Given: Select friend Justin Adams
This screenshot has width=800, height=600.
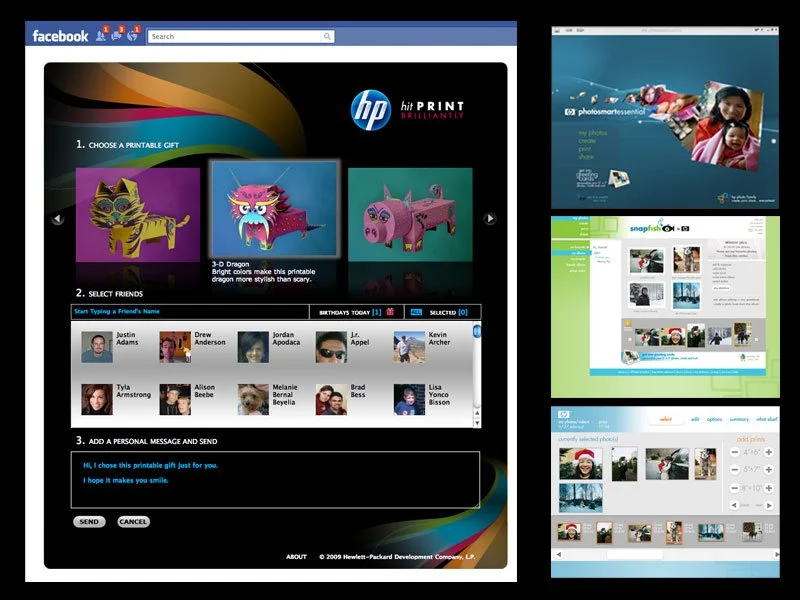Looking at the screenshot, I should [x=110, y=347].
